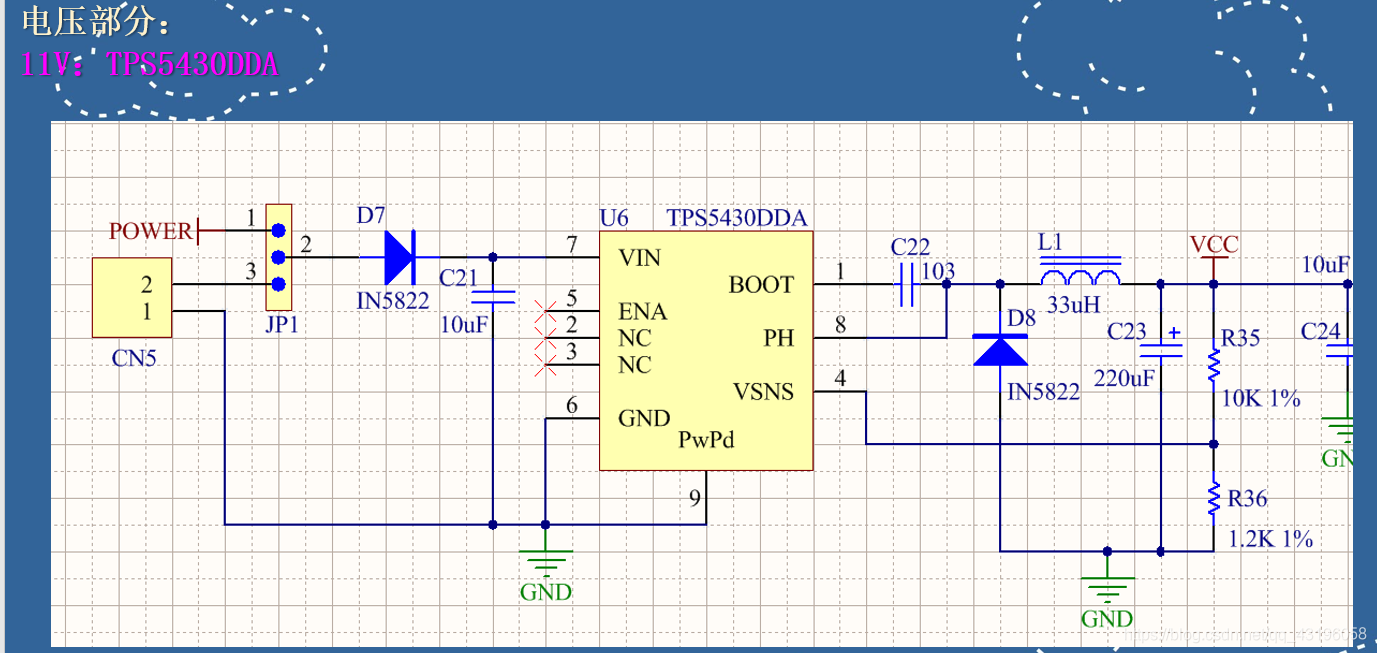1377x653 pixels.
Task: Click the 'PwPd' pin label
Action: pos(706,438)
